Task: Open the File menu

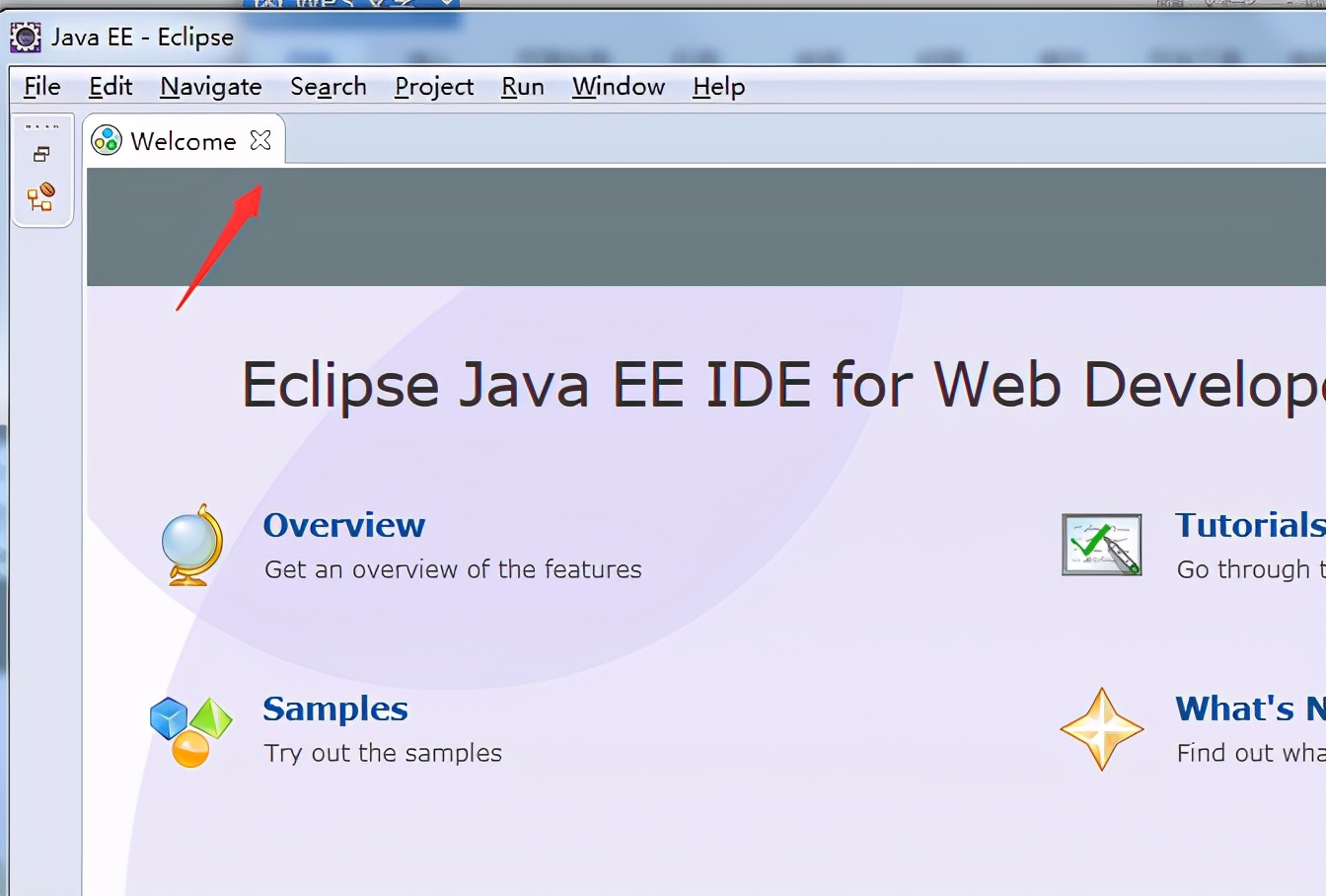Action: [40, 87]
